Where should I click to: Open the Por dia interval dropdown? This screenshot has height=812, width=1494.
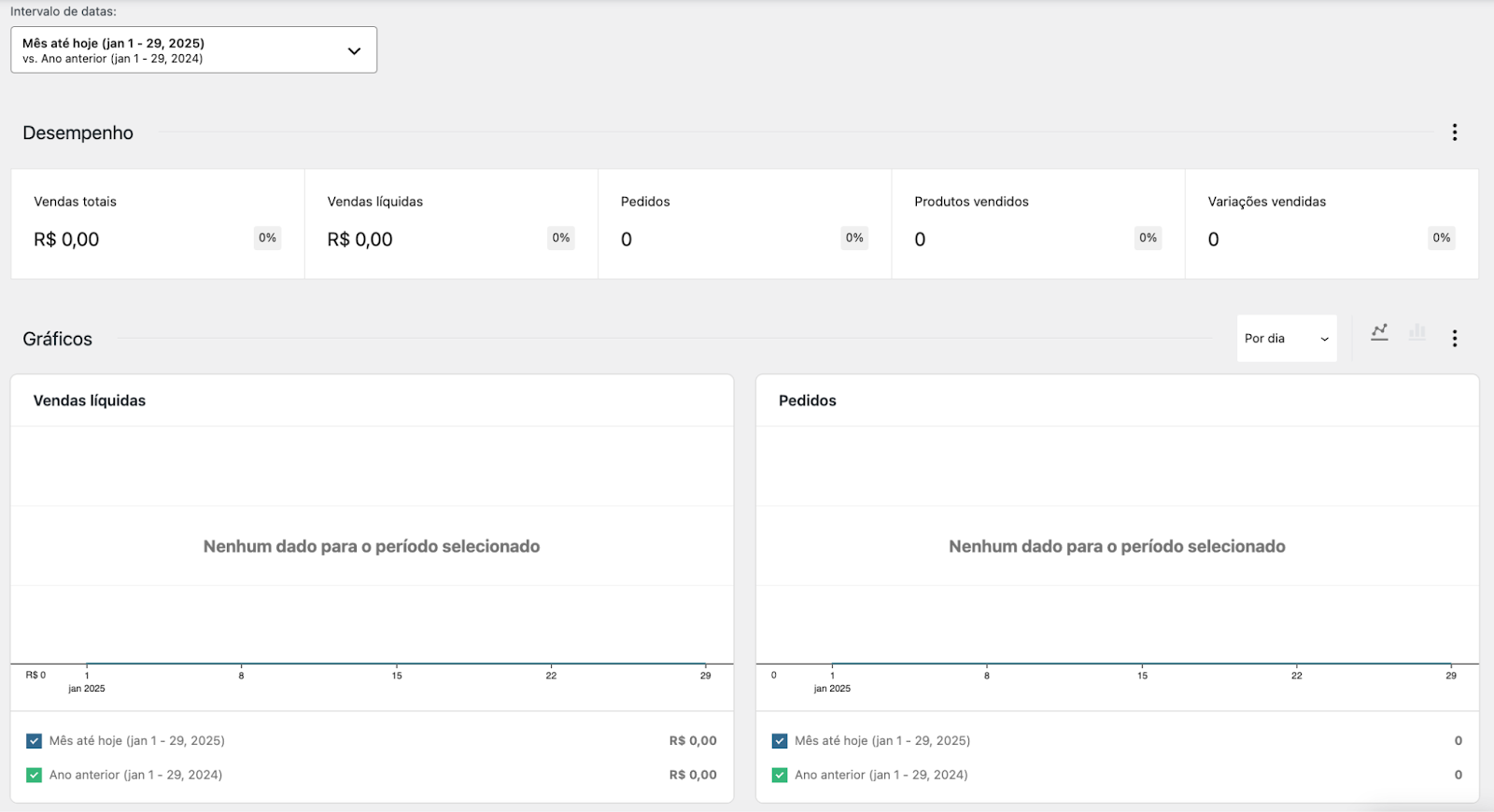click(x=1287, y=339)
